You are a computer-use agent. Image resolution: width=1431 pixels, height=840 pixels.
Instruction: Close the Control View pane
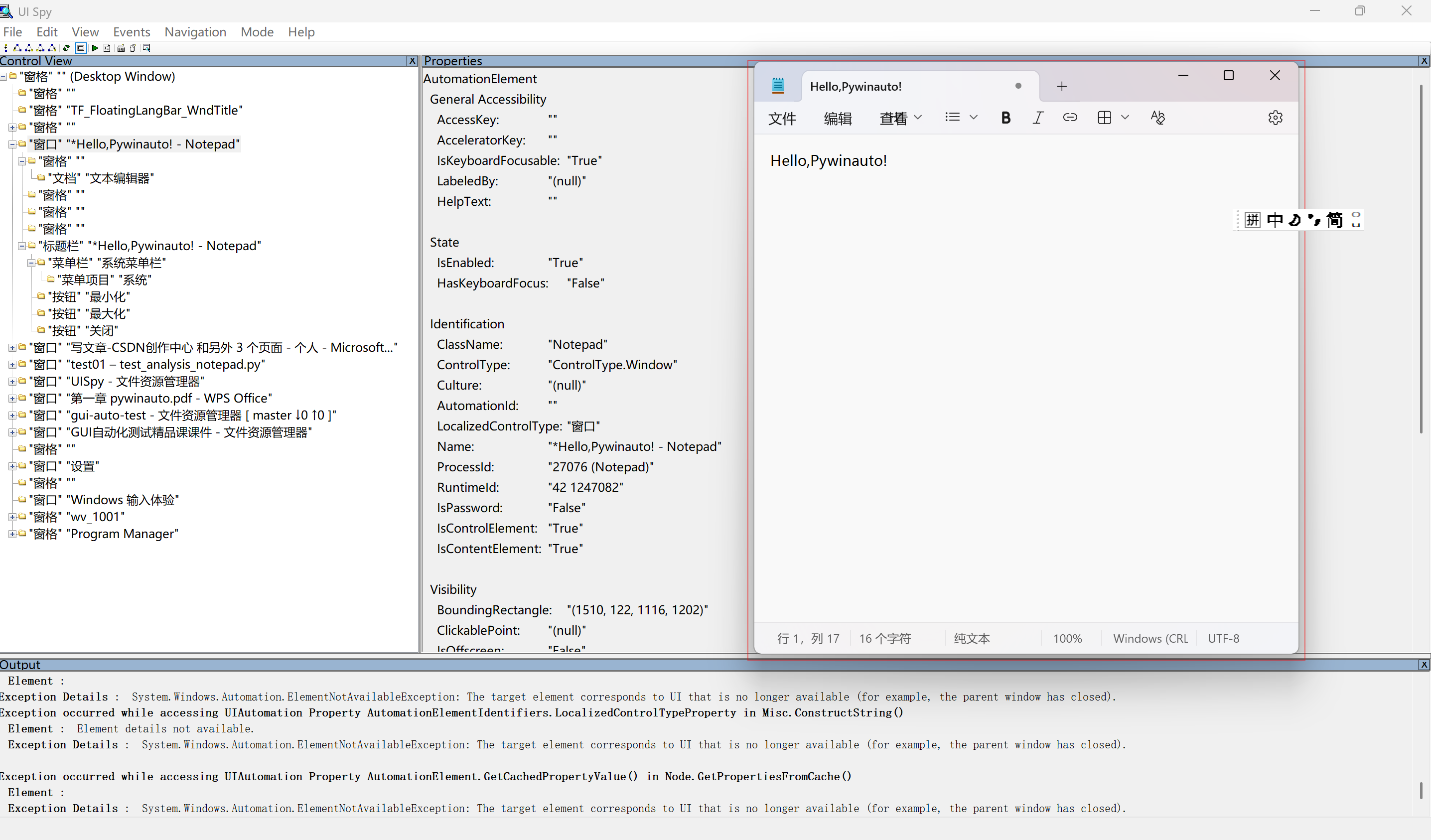coord(412,61)
